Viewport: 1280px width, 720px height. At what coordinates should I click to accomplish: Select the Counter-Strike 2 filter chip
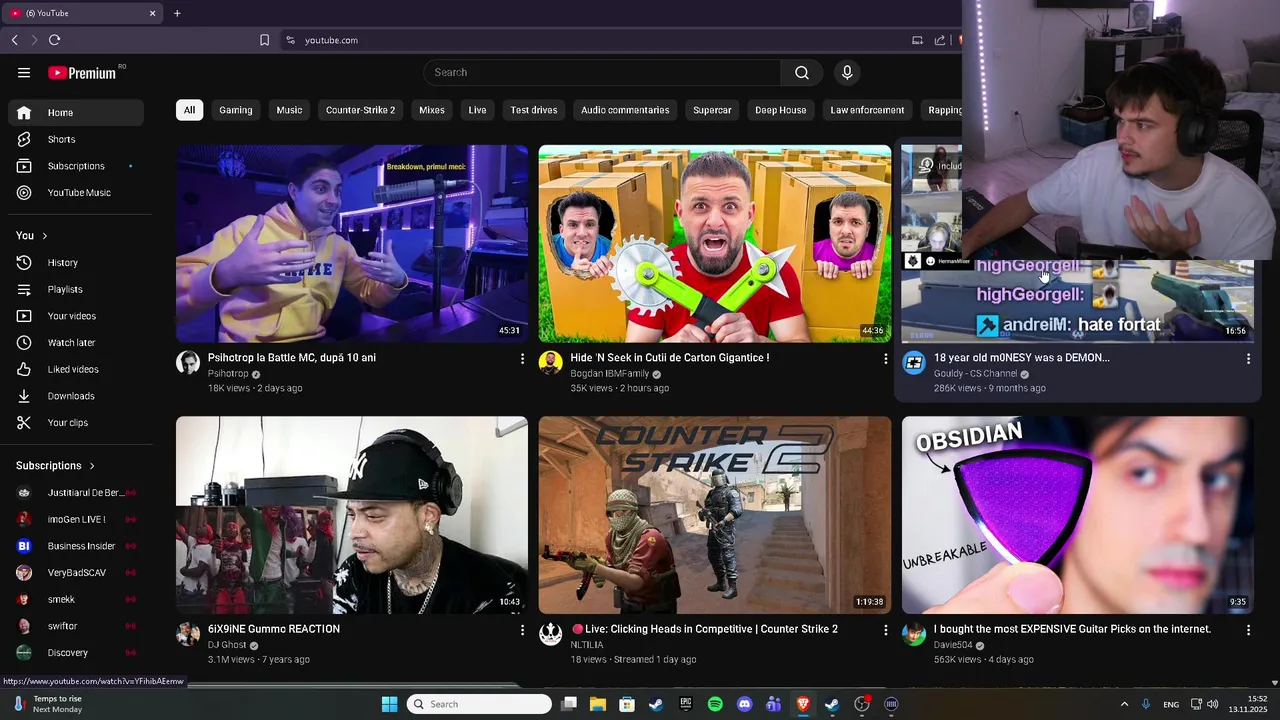point(360,110)
